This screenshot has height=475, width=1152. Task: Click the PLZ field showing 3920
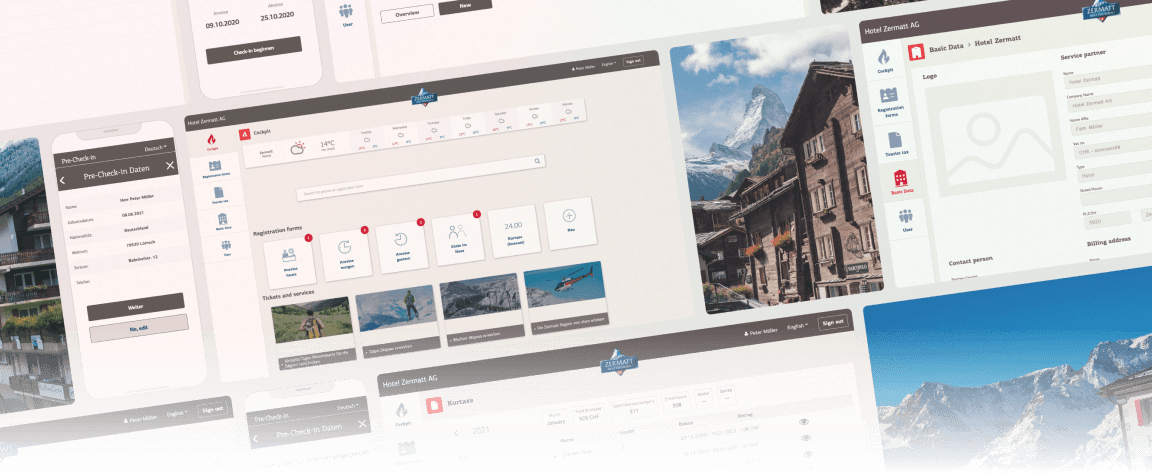[x=1105, y=220]
